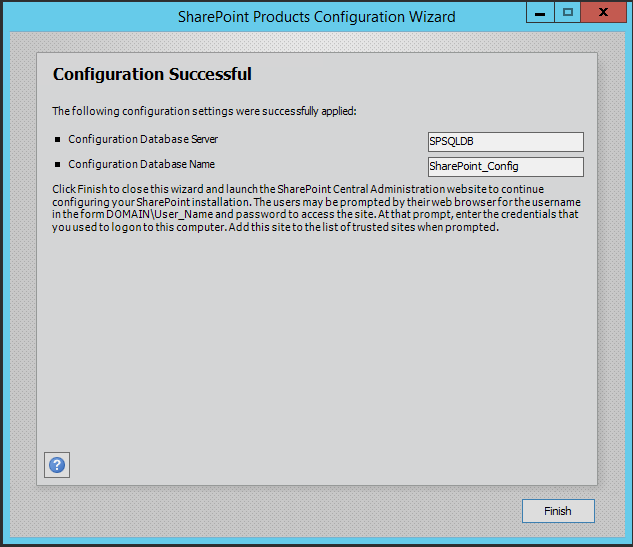
Task: Click the SharePoint Products Configuration Wizard title
Action: click(x=316, y=17)
